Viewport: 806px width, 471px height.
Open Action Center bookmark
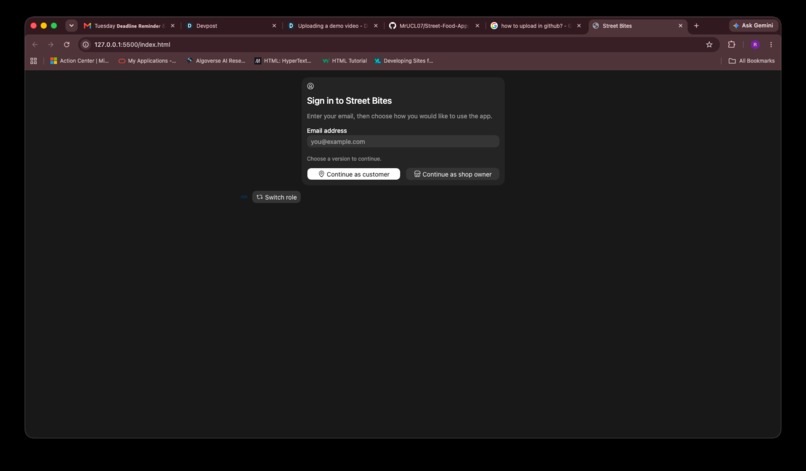pyautogui.click(x=79, y=61)
